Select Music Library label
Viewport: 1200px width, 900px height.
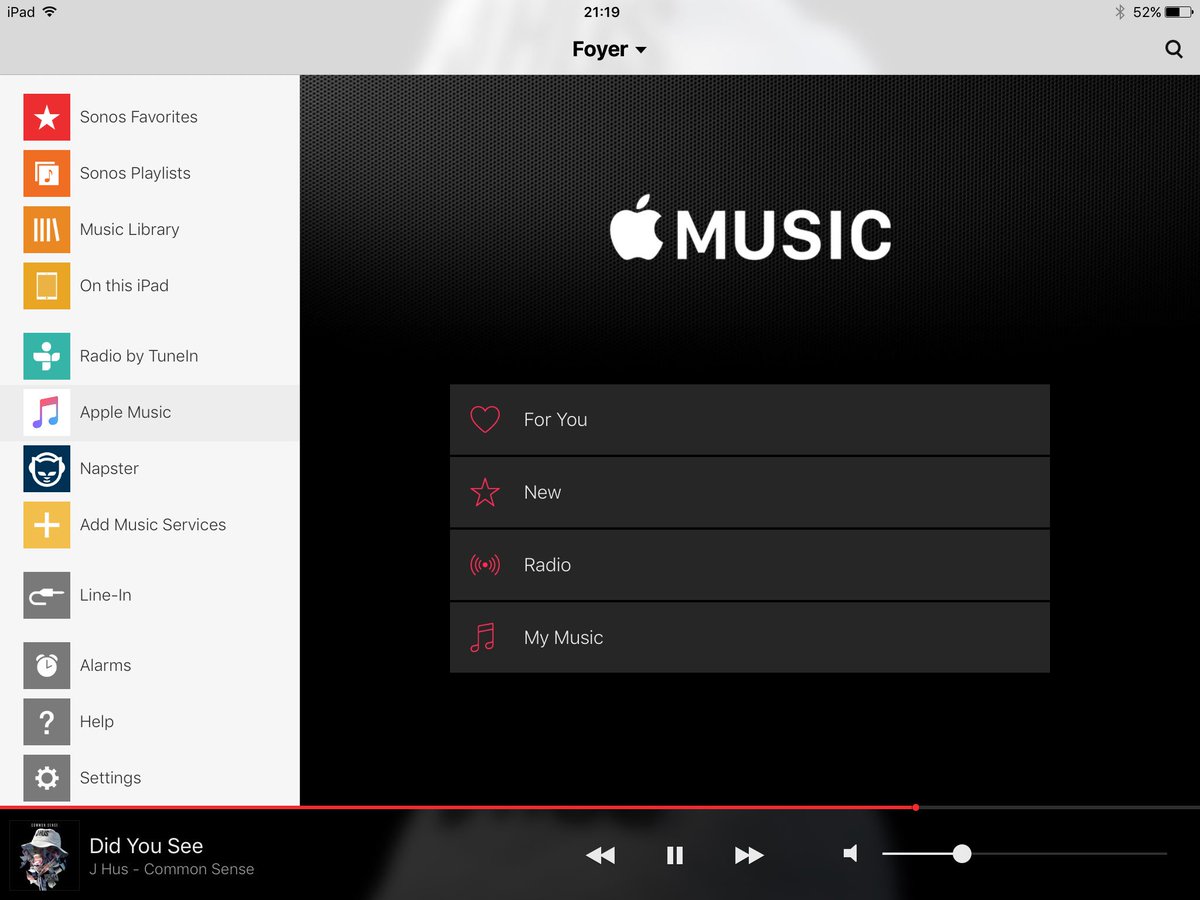(130, 229)
